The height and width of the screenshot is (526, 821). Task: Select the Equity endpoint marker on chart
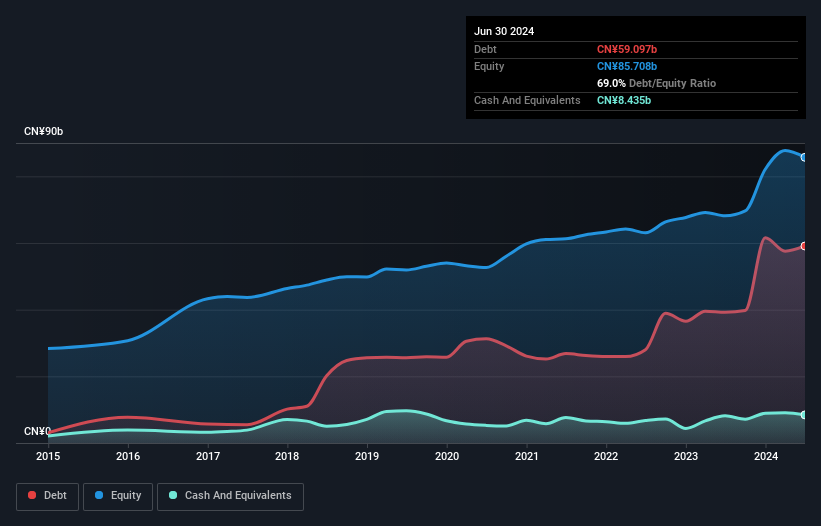tap(804, 158)
